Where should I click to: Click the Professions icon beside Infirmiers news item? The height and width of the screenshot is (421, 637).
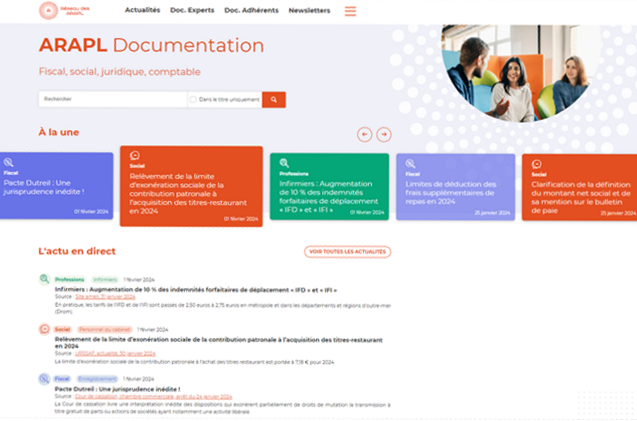click(45, 279)
